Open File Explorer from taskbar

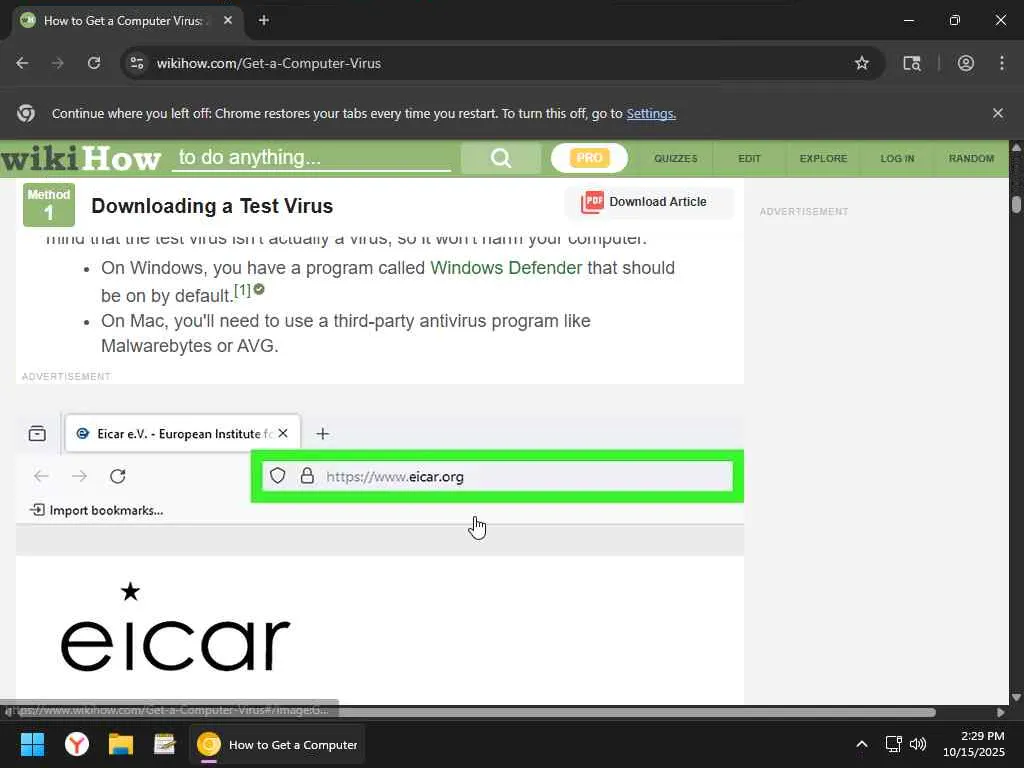click(121, 744)
